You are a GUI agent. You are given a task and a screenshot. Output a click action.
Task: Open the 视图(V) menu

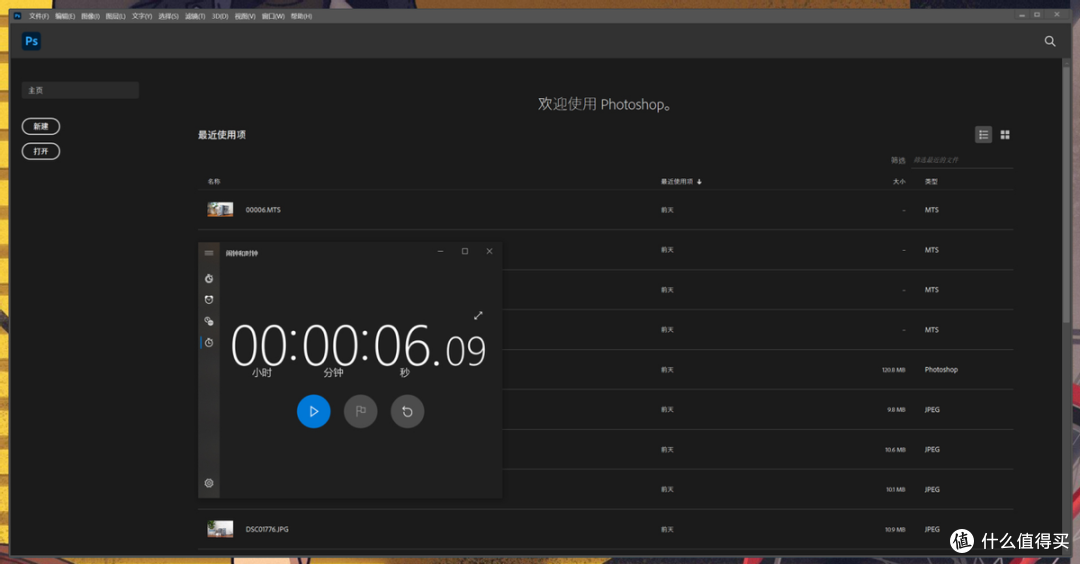click(245, 16)
